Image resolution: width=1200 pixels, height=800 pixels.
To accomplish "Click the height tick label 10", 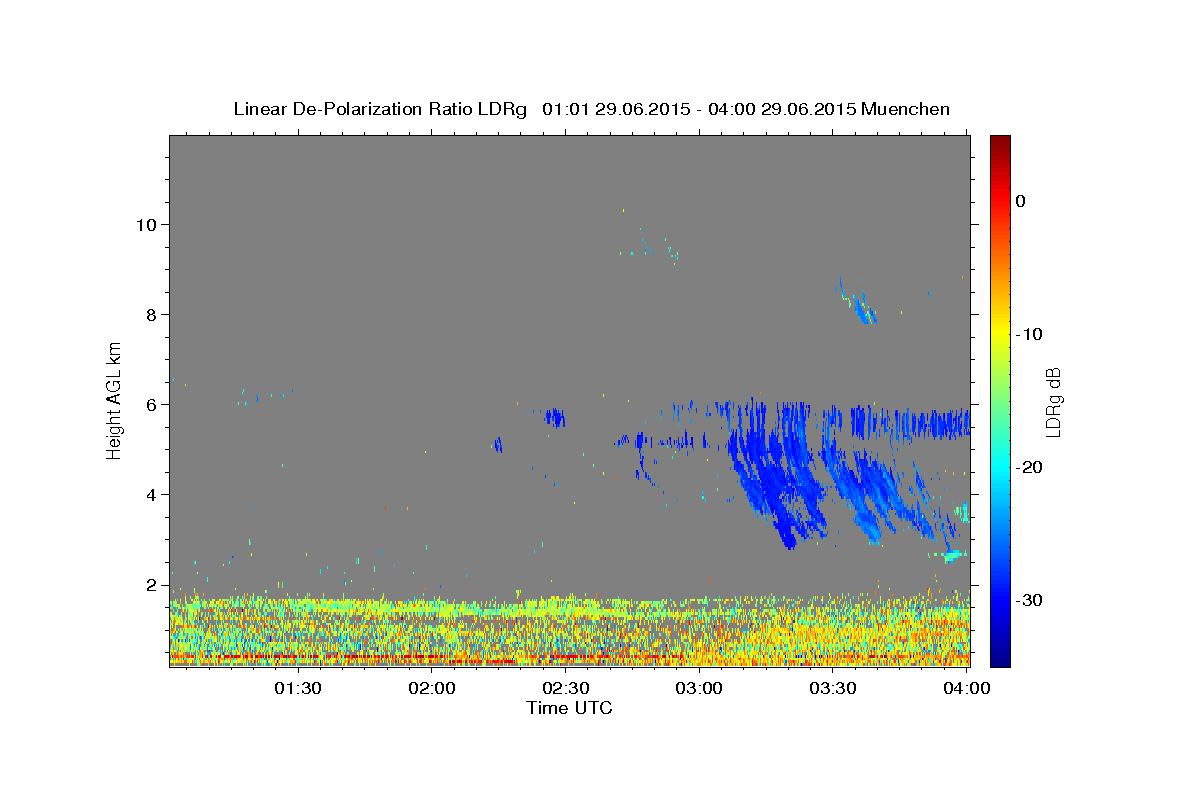I will (148, 224).
